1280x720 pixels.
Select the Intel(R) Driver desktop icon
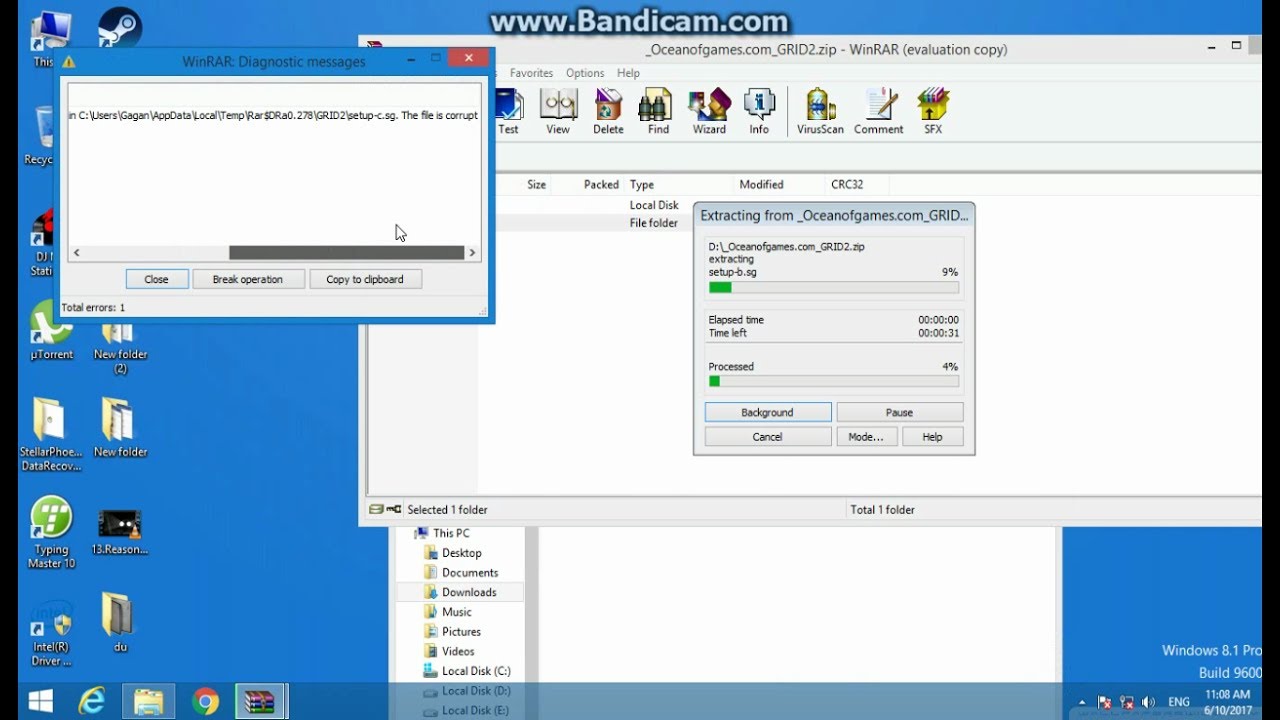coord(51,634)
